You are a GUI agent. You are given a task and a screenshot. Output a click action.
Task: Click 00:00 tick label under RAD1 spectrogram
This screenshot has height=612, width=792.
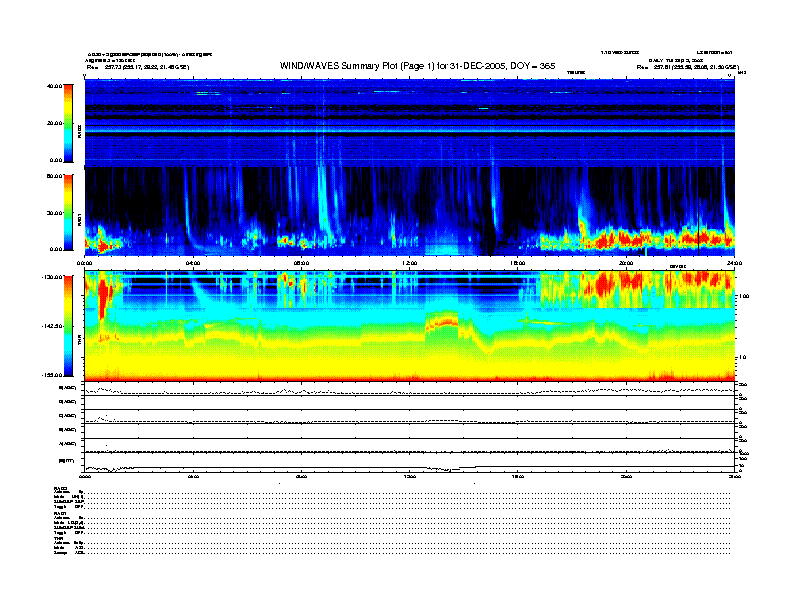[x=84, y=263]
